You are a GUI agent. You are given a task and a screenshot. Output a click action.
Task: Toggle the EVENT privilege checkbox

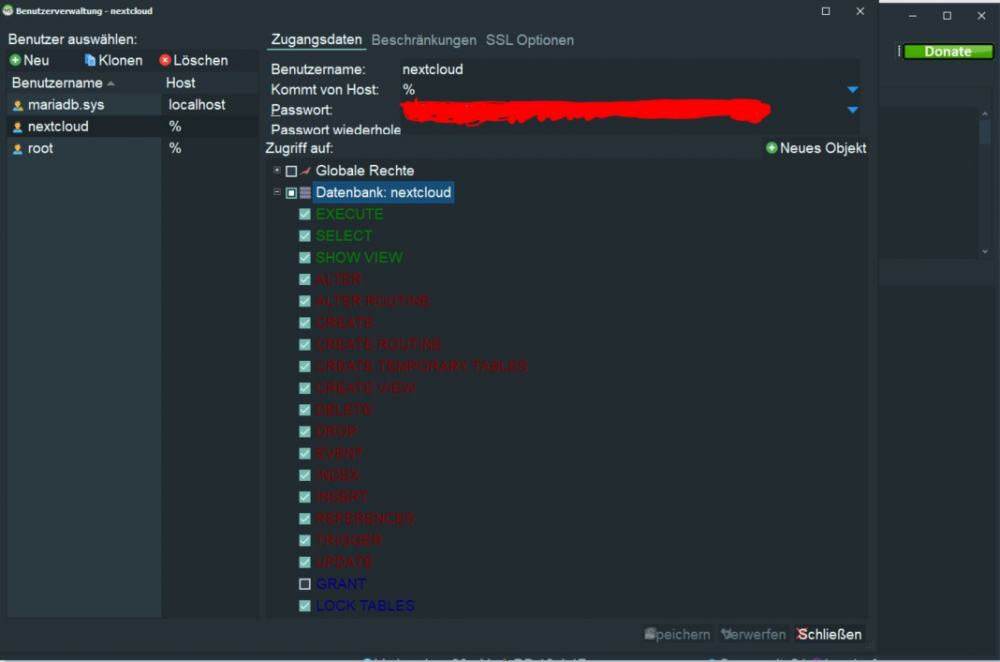305,453
